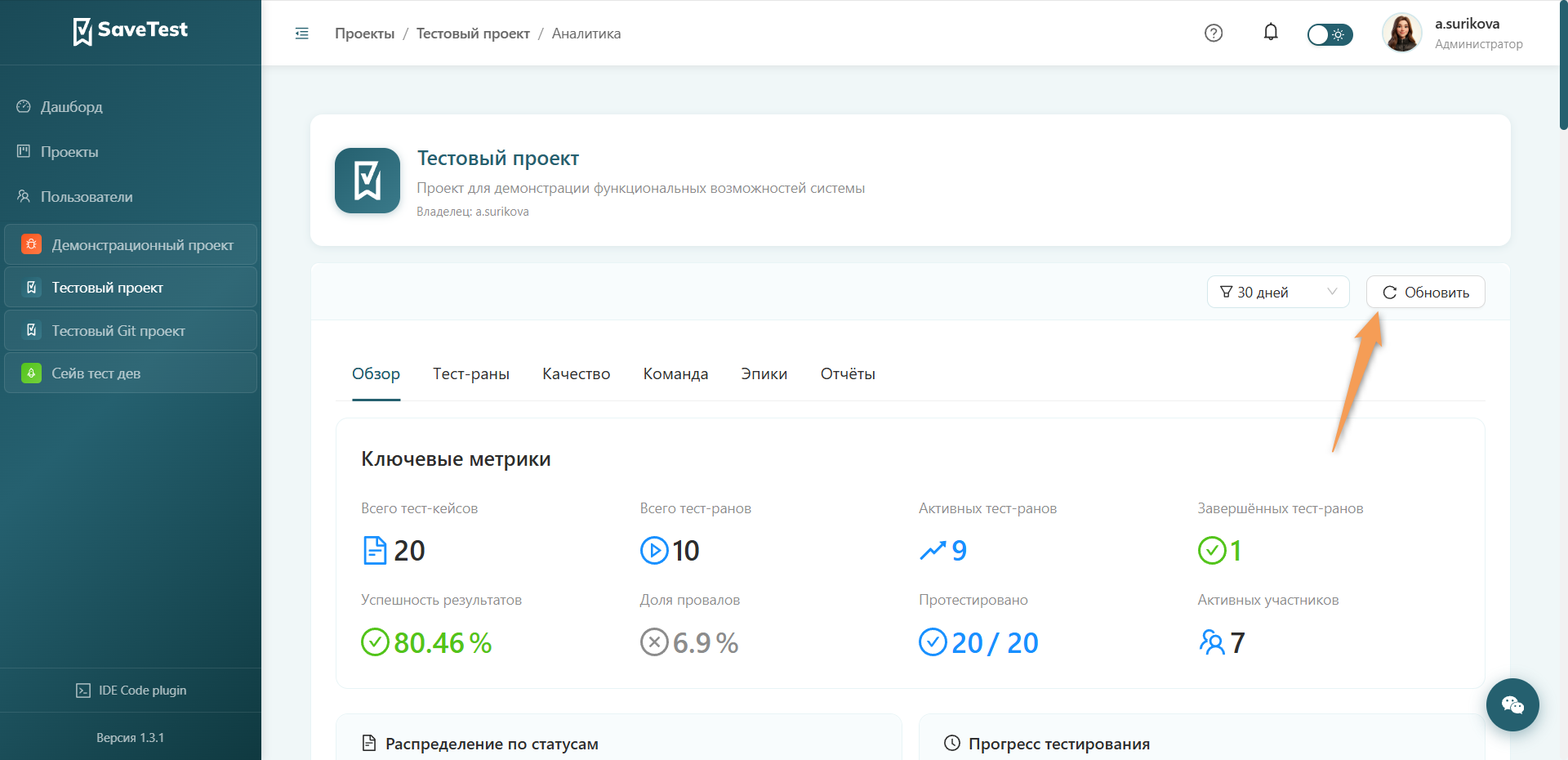Image resolution: width=1568 pixels, height=760 pixels.
Task: Open IDE Code plugin link
Action: click(131, 691)
